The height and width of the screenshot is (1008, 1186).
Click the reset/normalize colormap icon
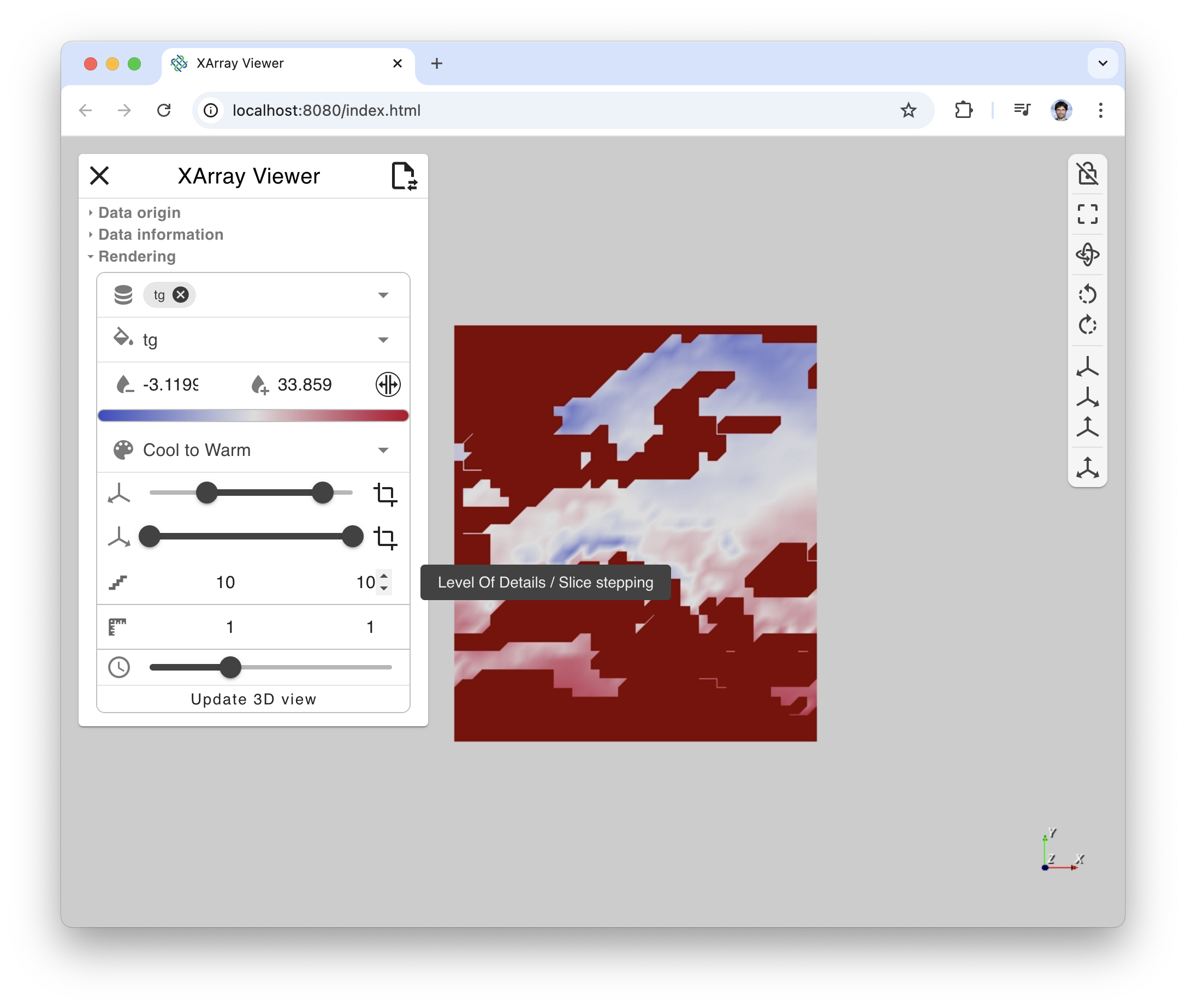388,385
